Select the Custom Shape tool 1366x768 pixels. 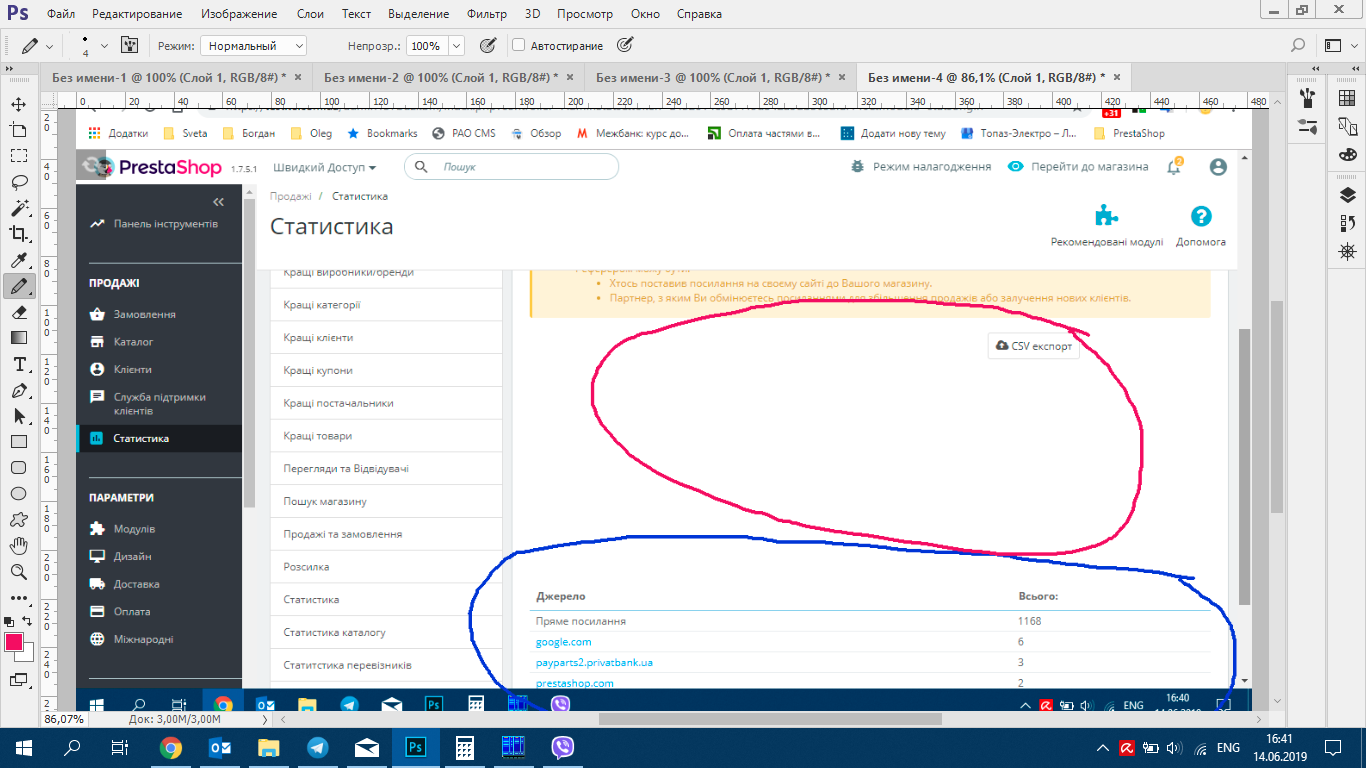[18, 520]
